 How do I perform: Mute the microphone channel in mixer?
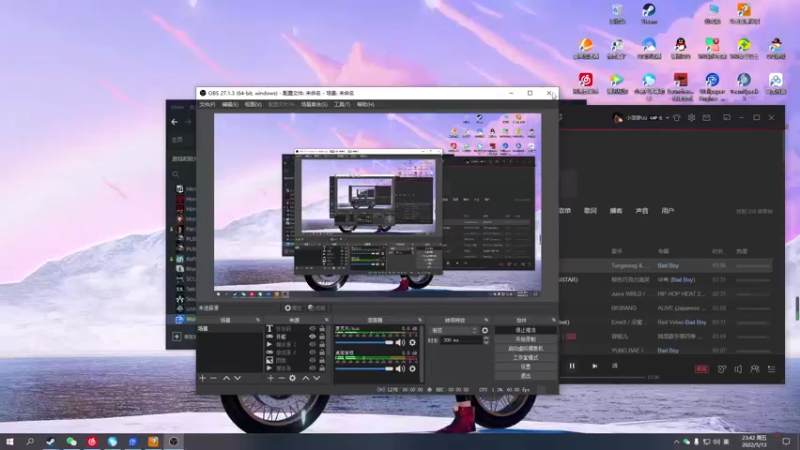[x=400, y=343]
